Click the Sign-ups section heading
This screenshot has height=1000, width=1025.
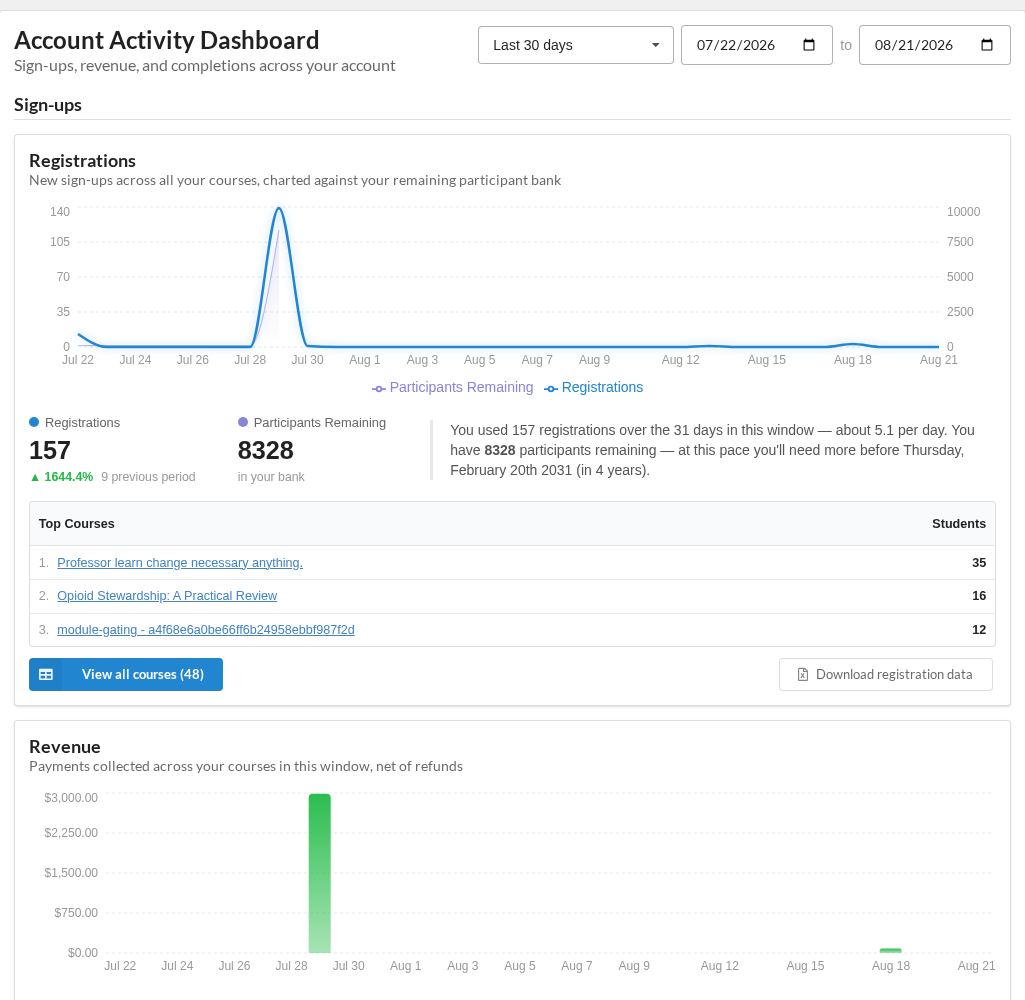tap(48, 105)
